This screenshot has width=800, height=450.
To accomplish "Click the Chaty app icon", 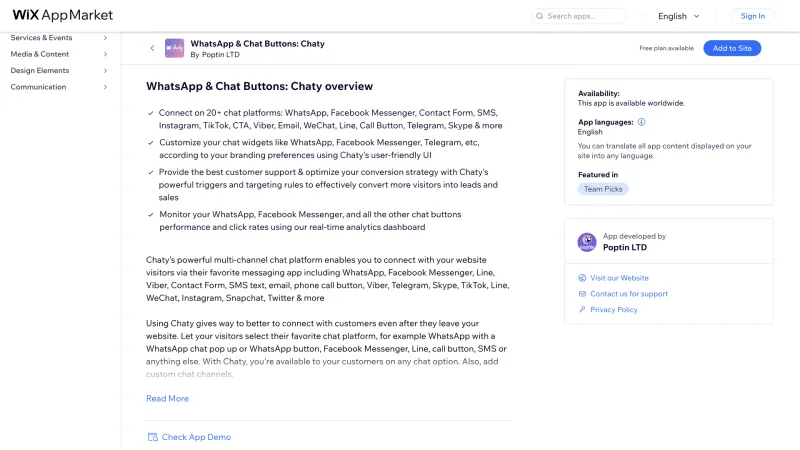I will (x=174, y=48).
